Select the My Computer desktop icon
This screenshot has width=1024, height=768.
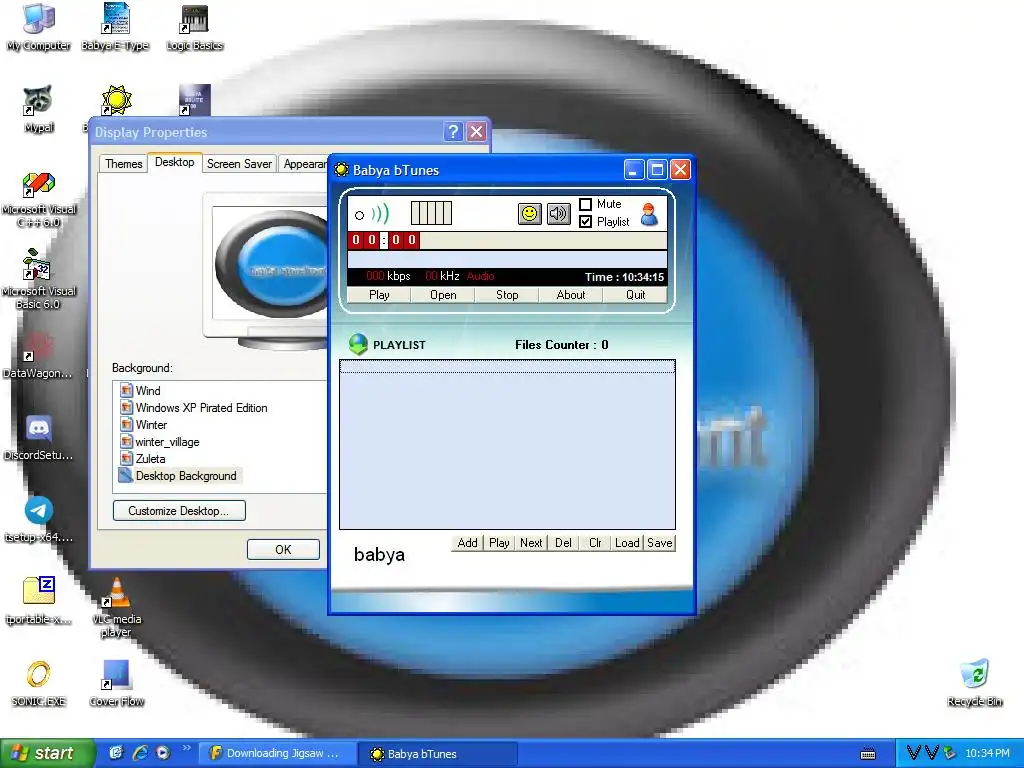(39, 27)
